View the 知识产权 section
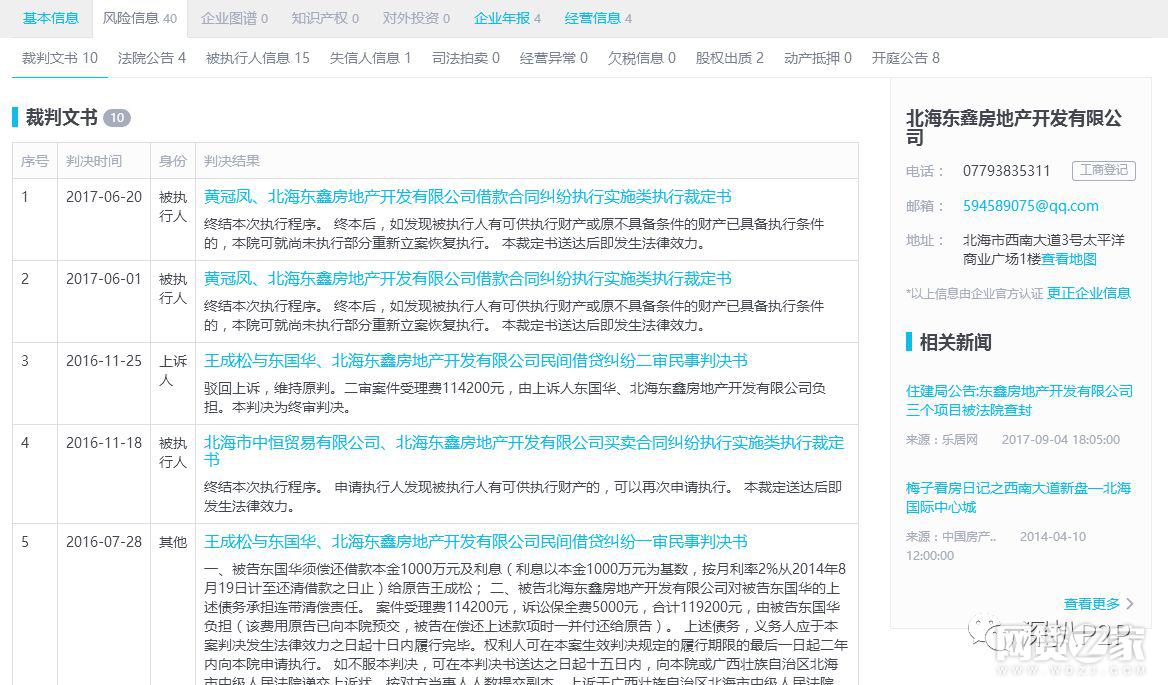This screenshot has width=1168, height=685. click(319, 17)
